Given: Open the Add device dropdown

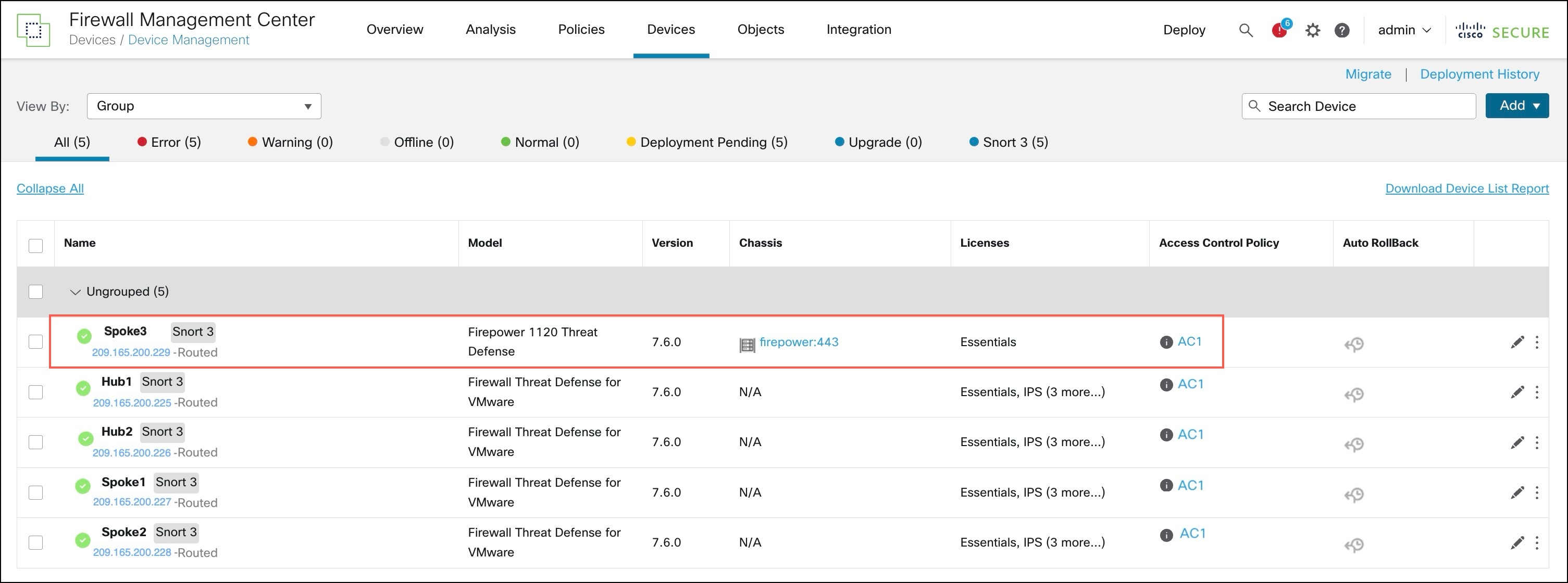Looking at the screenshot, I should coord(1516,105).
